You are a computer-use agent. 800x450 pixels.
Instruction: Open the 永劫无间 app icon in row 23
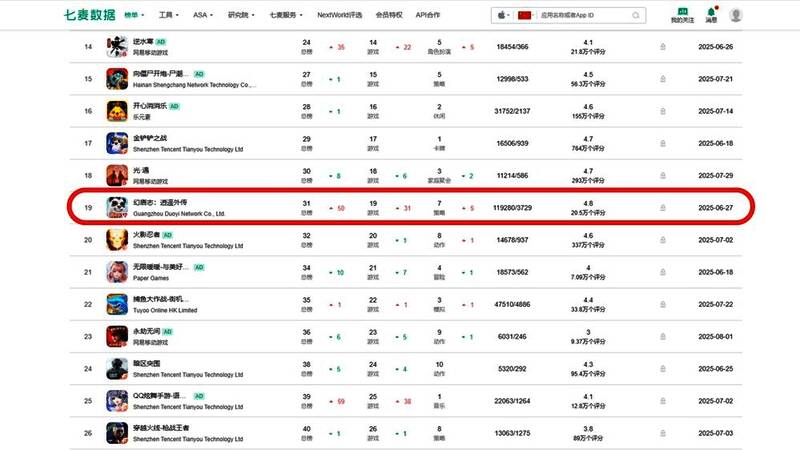coord(117,337)
